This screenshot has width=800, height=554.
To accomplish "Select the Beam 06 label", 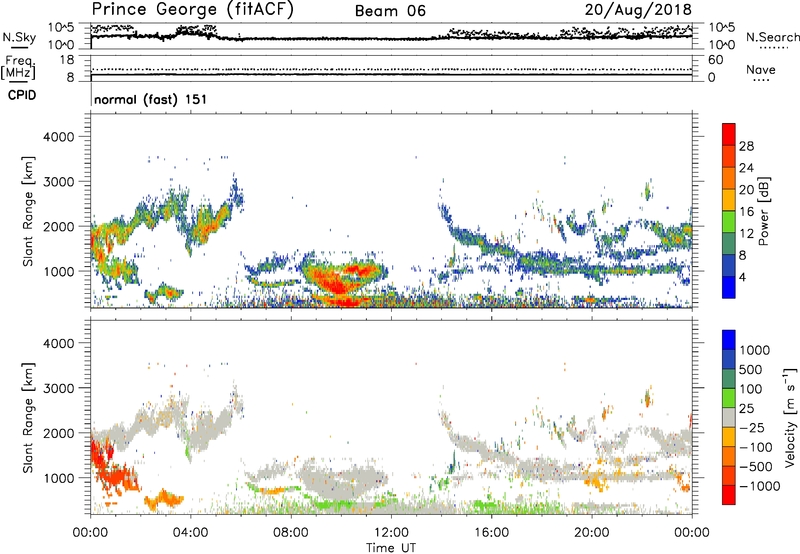I will pyautogui.click(x=390, y=11).
